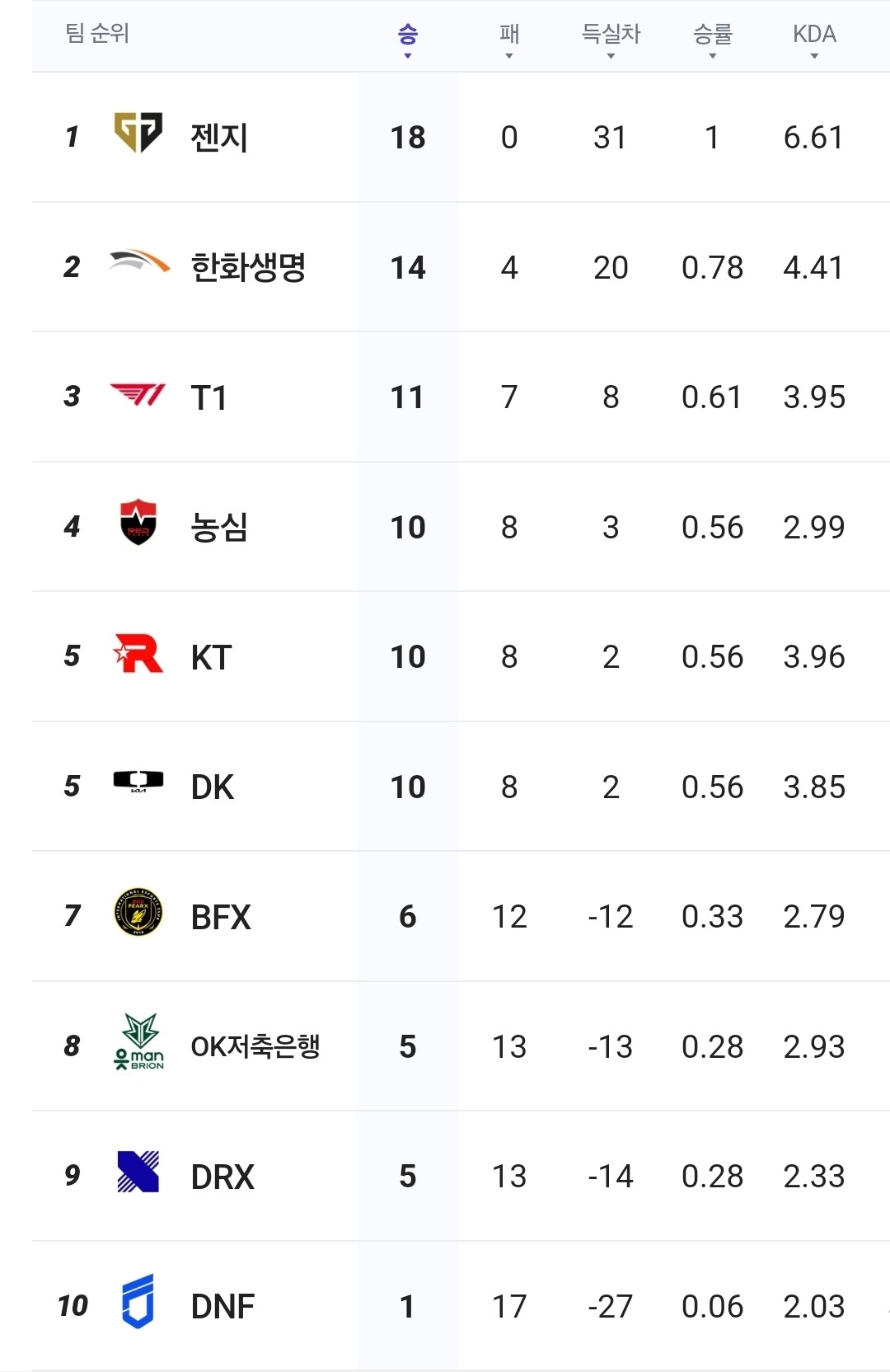Sort by losses (패) column
Viewport: 890px width, 1372px height.
(x=509, y=38)
